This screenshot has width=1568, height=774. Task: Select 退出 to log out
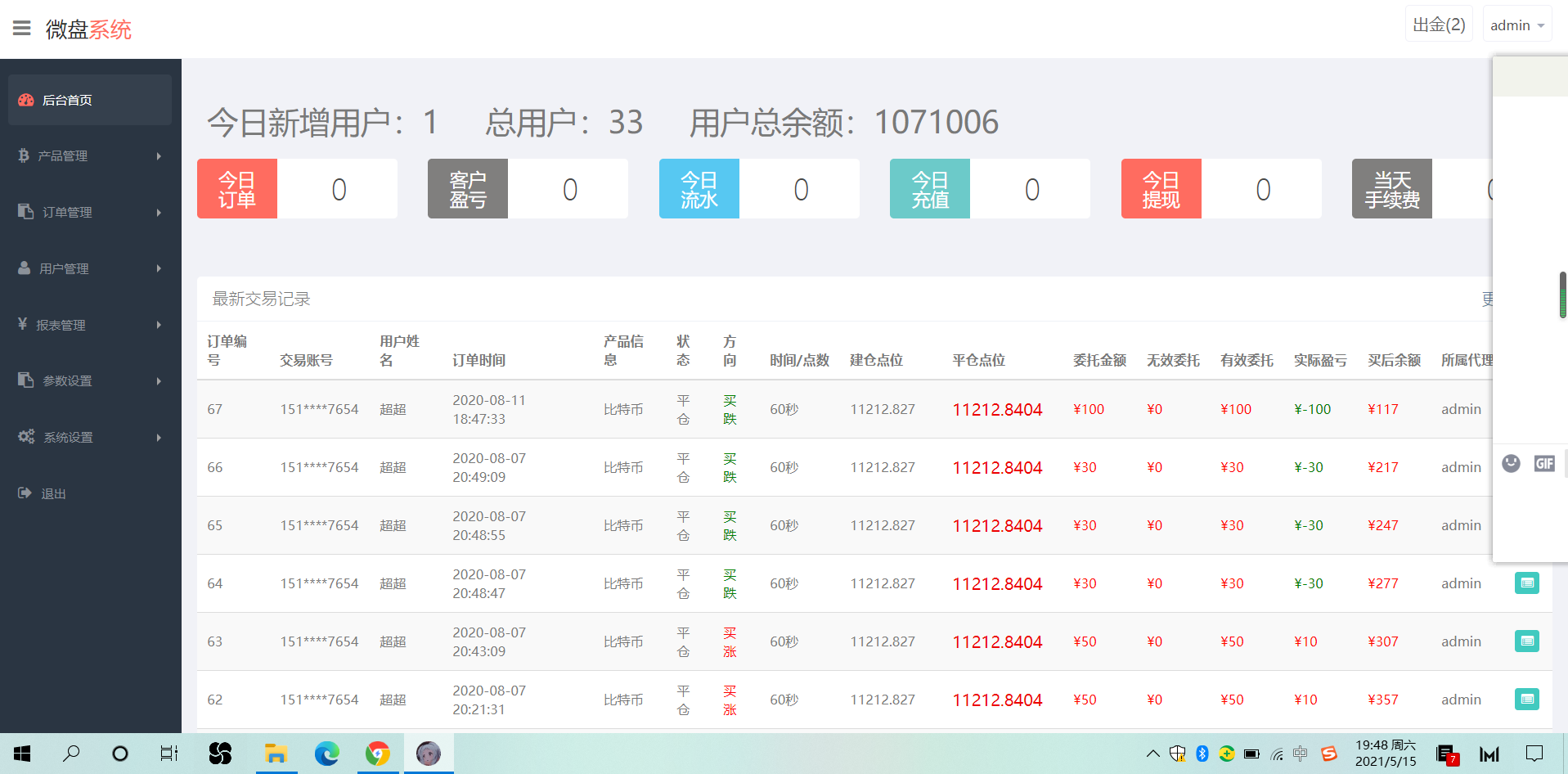(x=90, y=493)
